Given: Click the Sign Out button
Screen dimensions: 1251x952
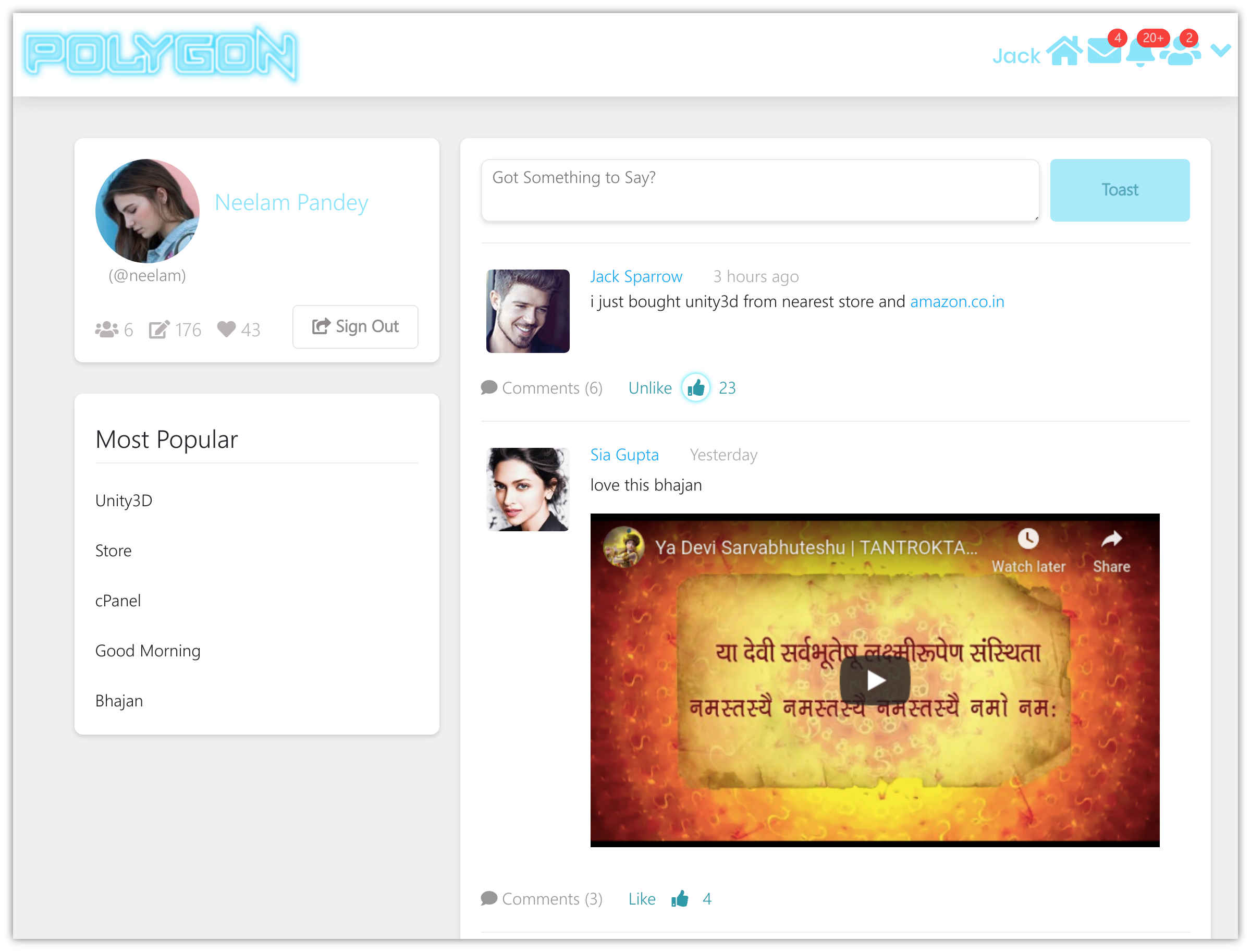Looking at the screenshot, I should pyautogui.click(x=355, y=327).
